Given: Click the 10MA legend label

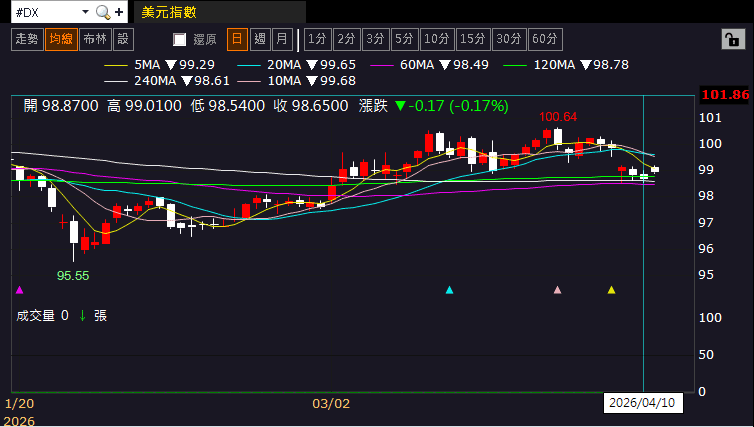Looking at the screenshot, I should [x=284, y=81].
